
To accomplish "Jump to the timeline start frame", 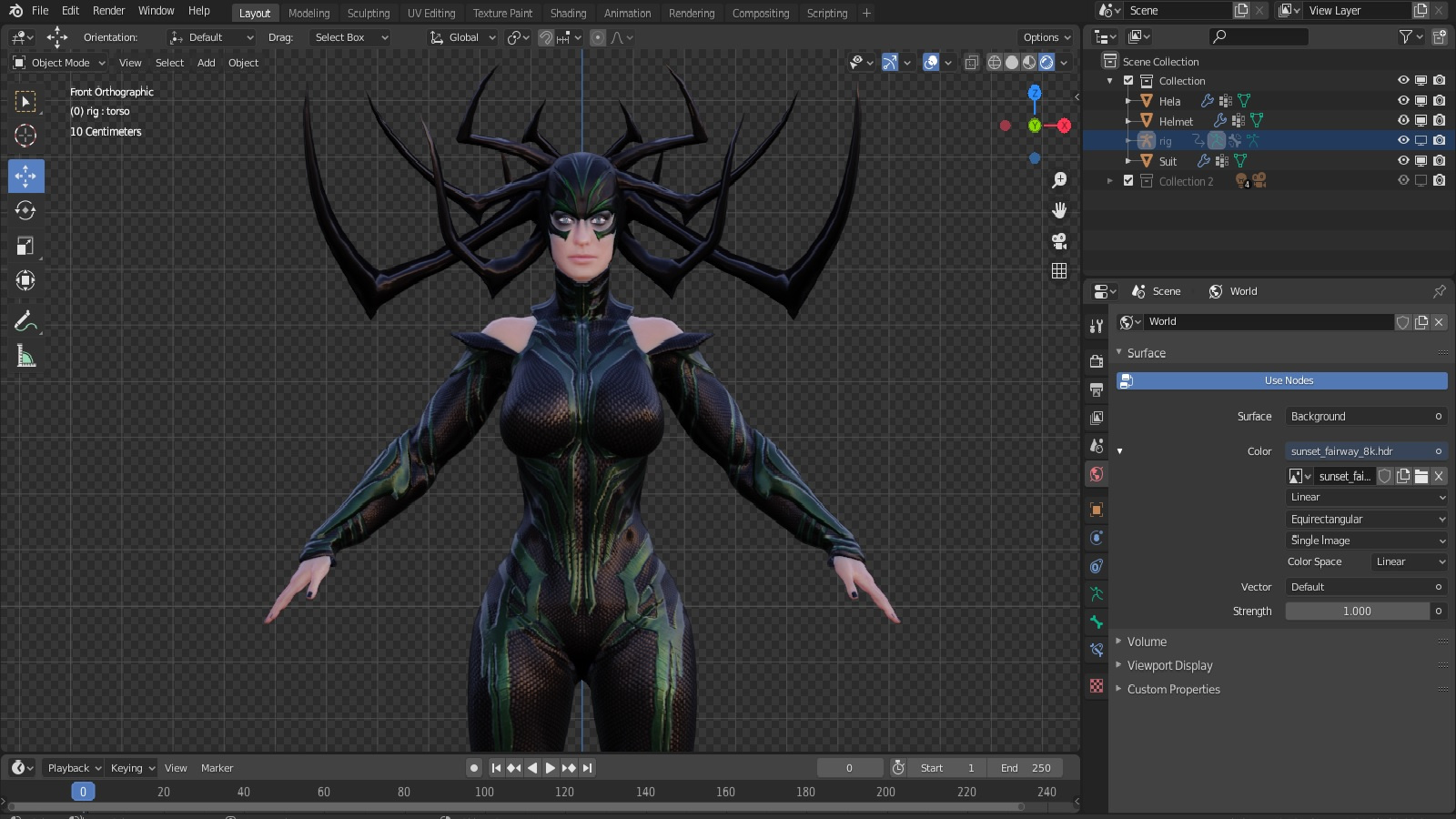I will (496, 768).
